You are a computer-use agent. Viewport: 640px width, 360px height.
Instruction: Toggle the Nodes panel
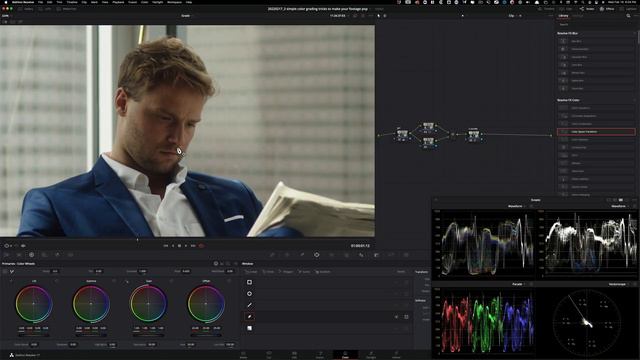point(587,9)
